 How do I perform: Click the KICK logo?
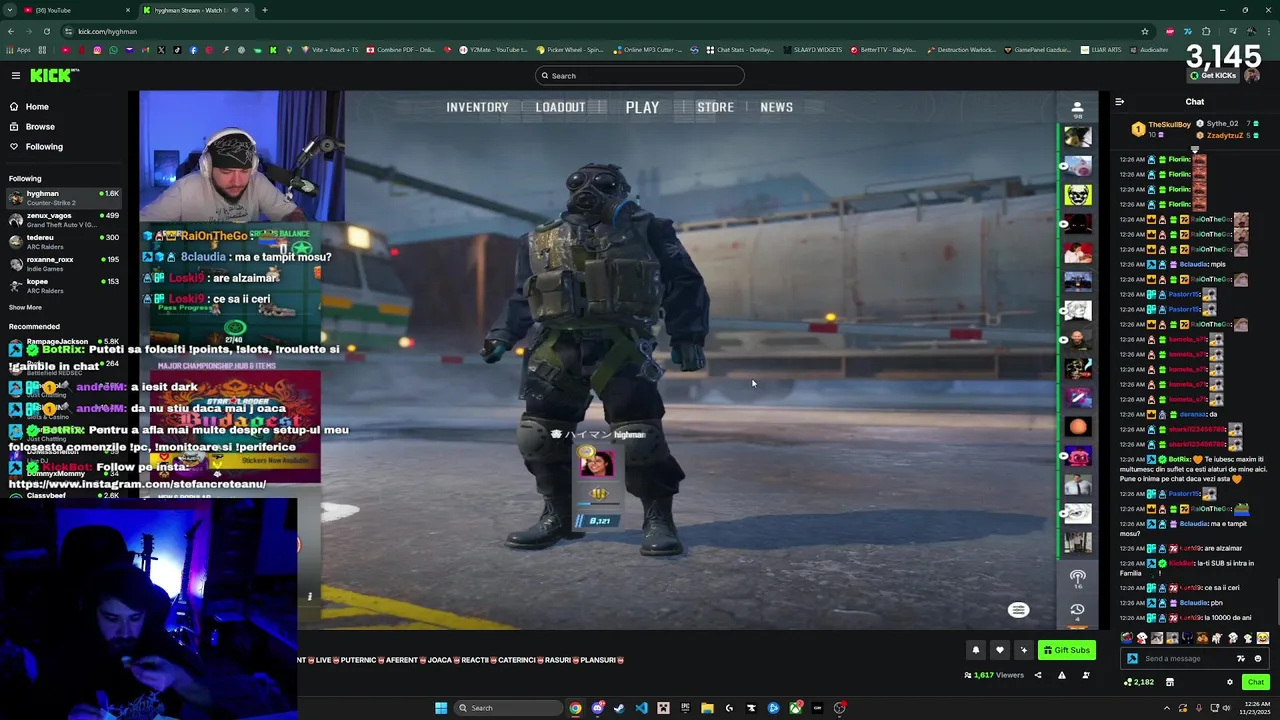[53, 75]
